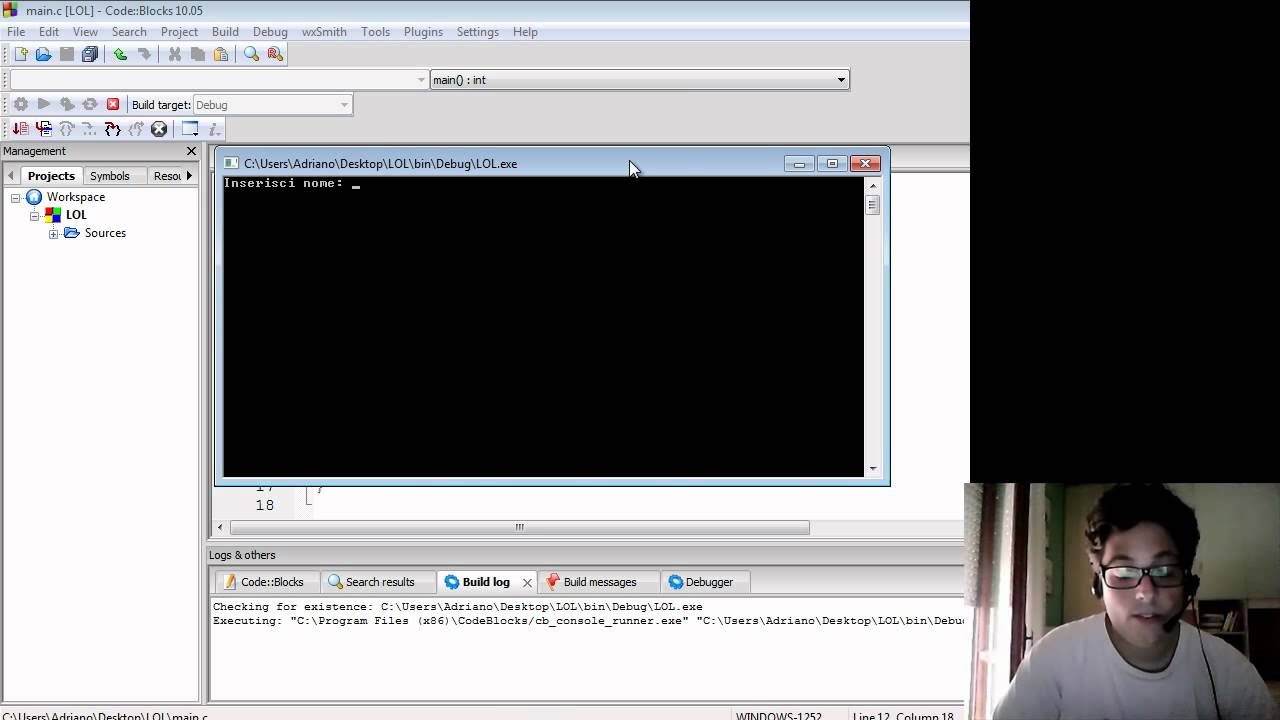1280x720 pixels.
Task: Click the Save all files icon
Action: tap(90, 55)
